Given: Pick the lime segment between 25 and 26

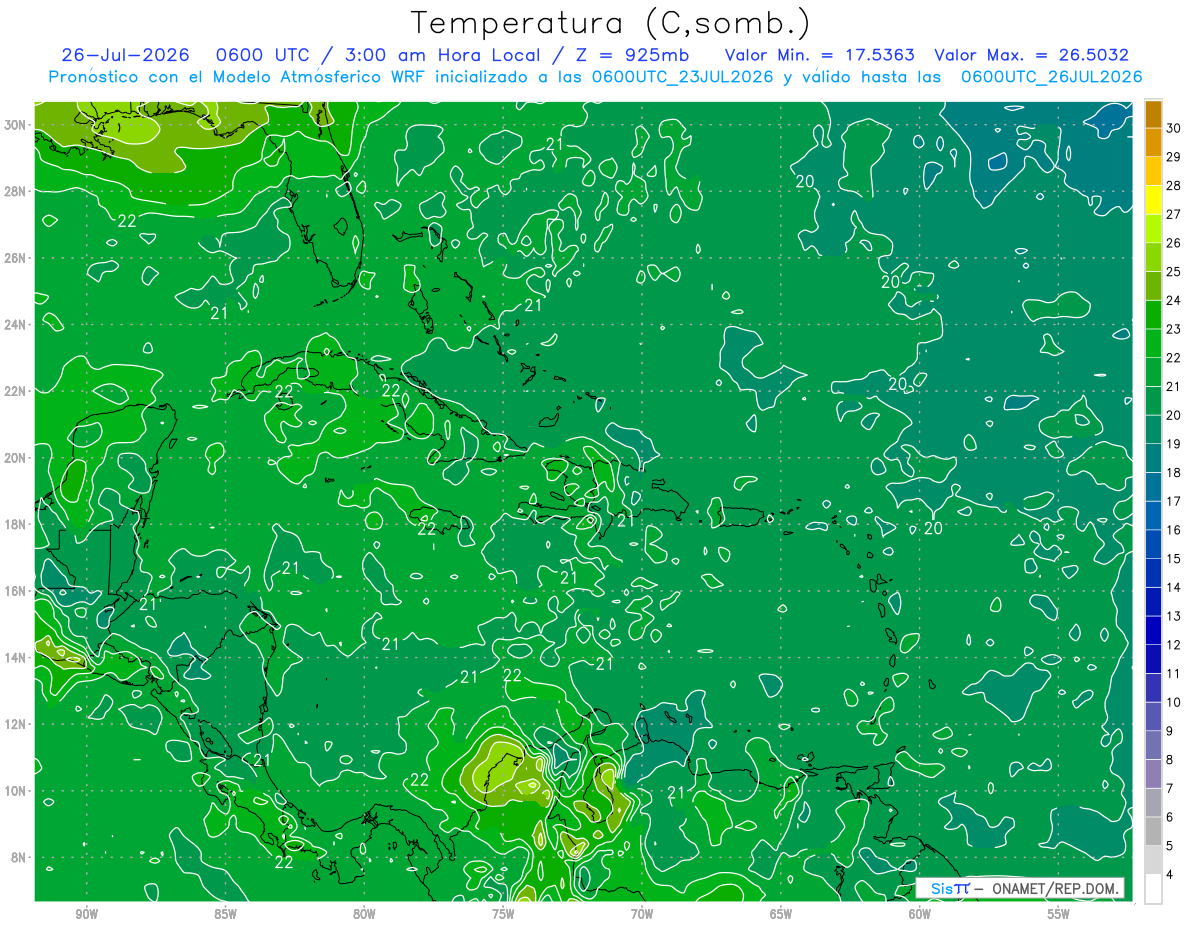Looking at the screenshot, I should [1153, 257].
